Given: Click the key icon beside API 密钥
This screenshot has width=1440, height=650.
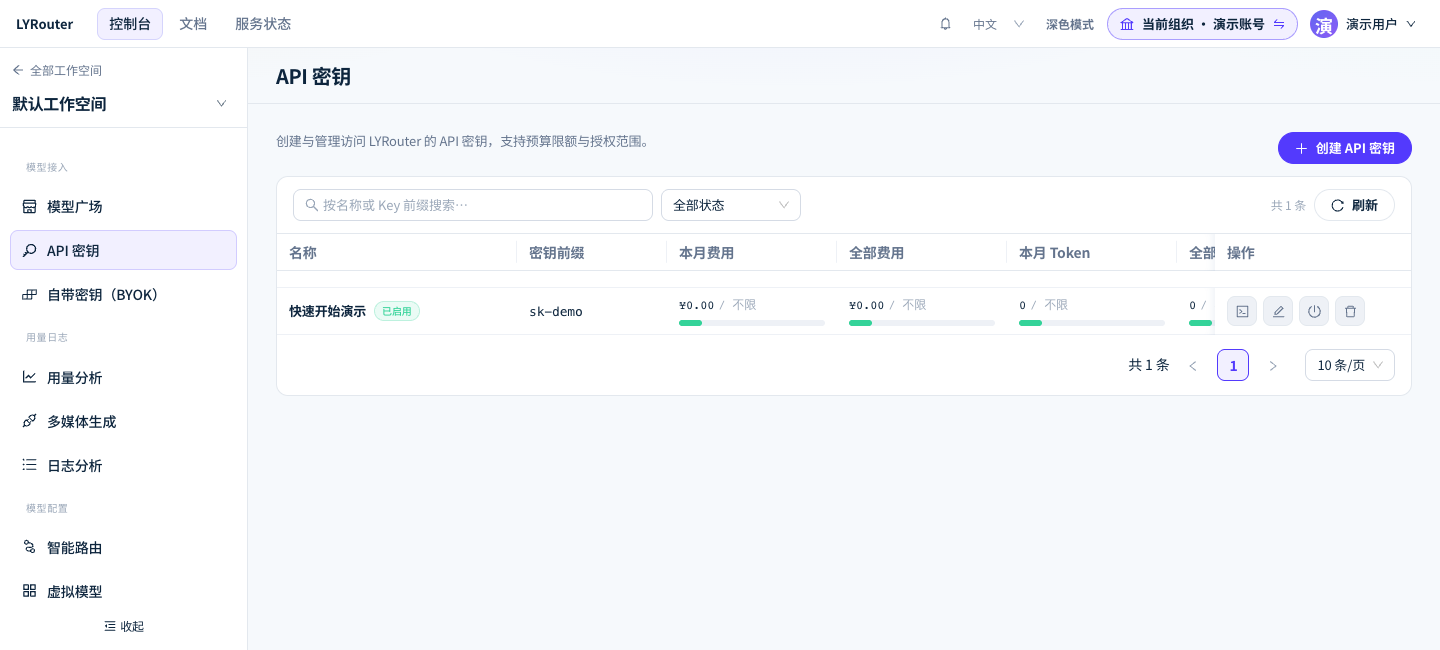Looking at the screenshot, I should [29, 251].
